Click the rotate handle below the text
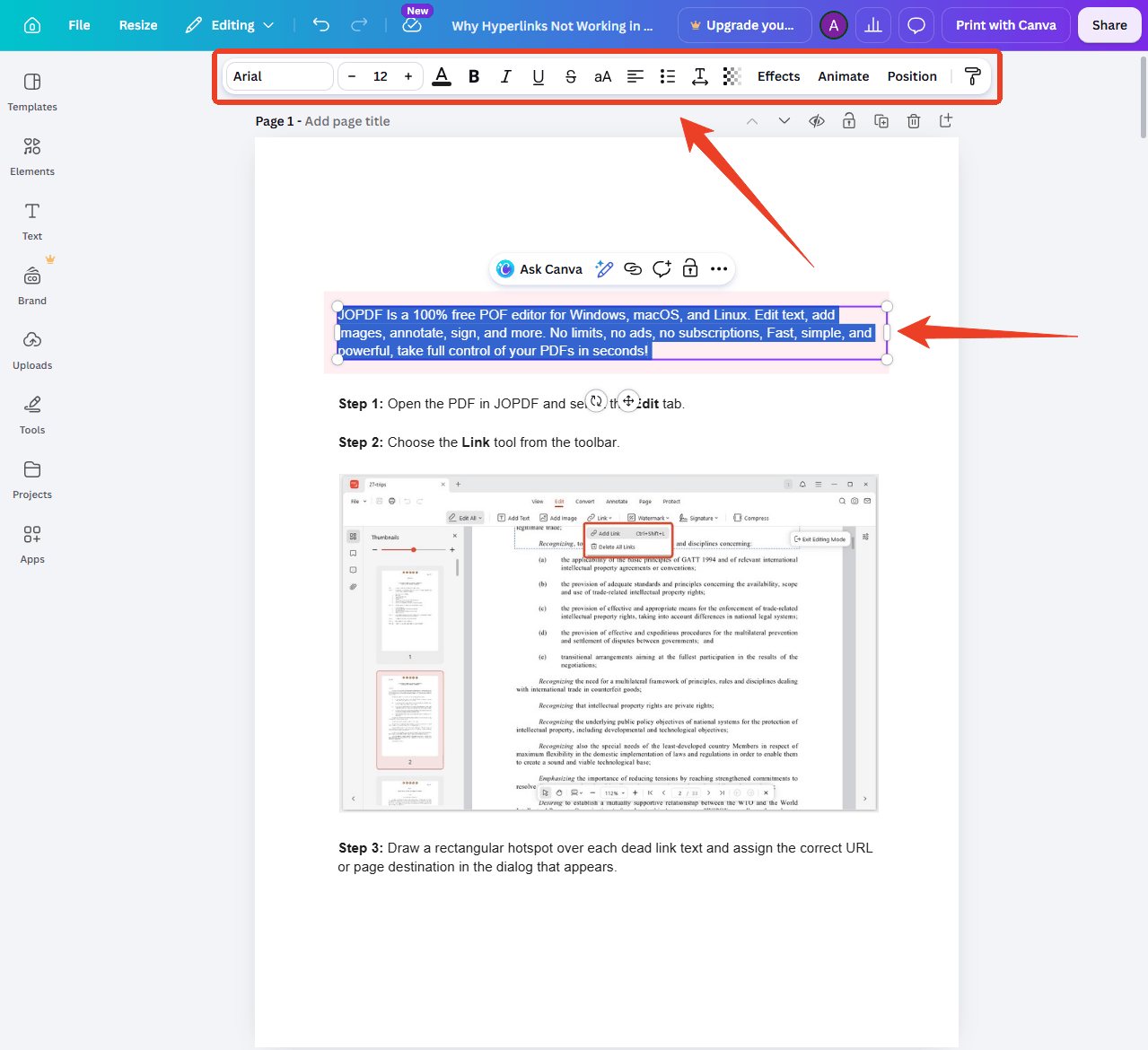The width and height of the screenshot is (1148, 1050). pos(596,401)
